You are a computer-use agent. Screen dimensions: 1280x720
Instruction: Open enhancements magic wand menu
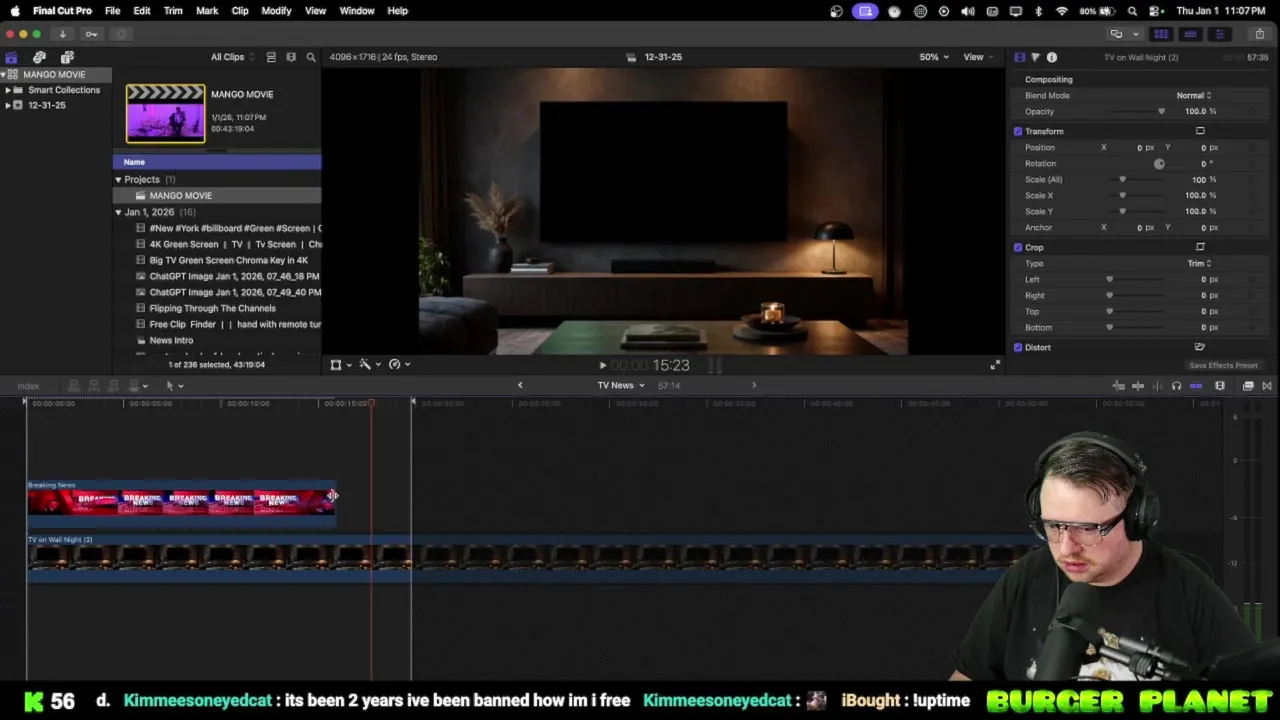369,365
